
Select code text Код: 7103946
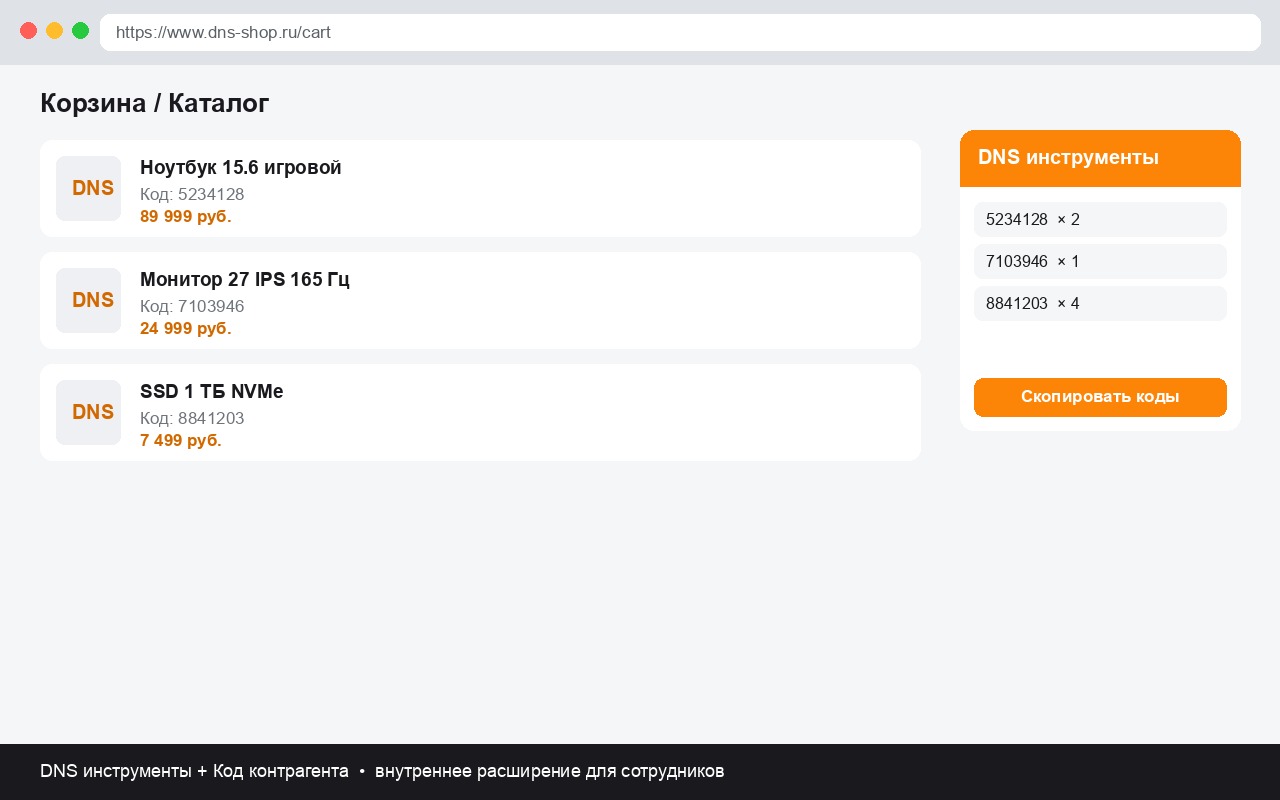click(192, 306)
